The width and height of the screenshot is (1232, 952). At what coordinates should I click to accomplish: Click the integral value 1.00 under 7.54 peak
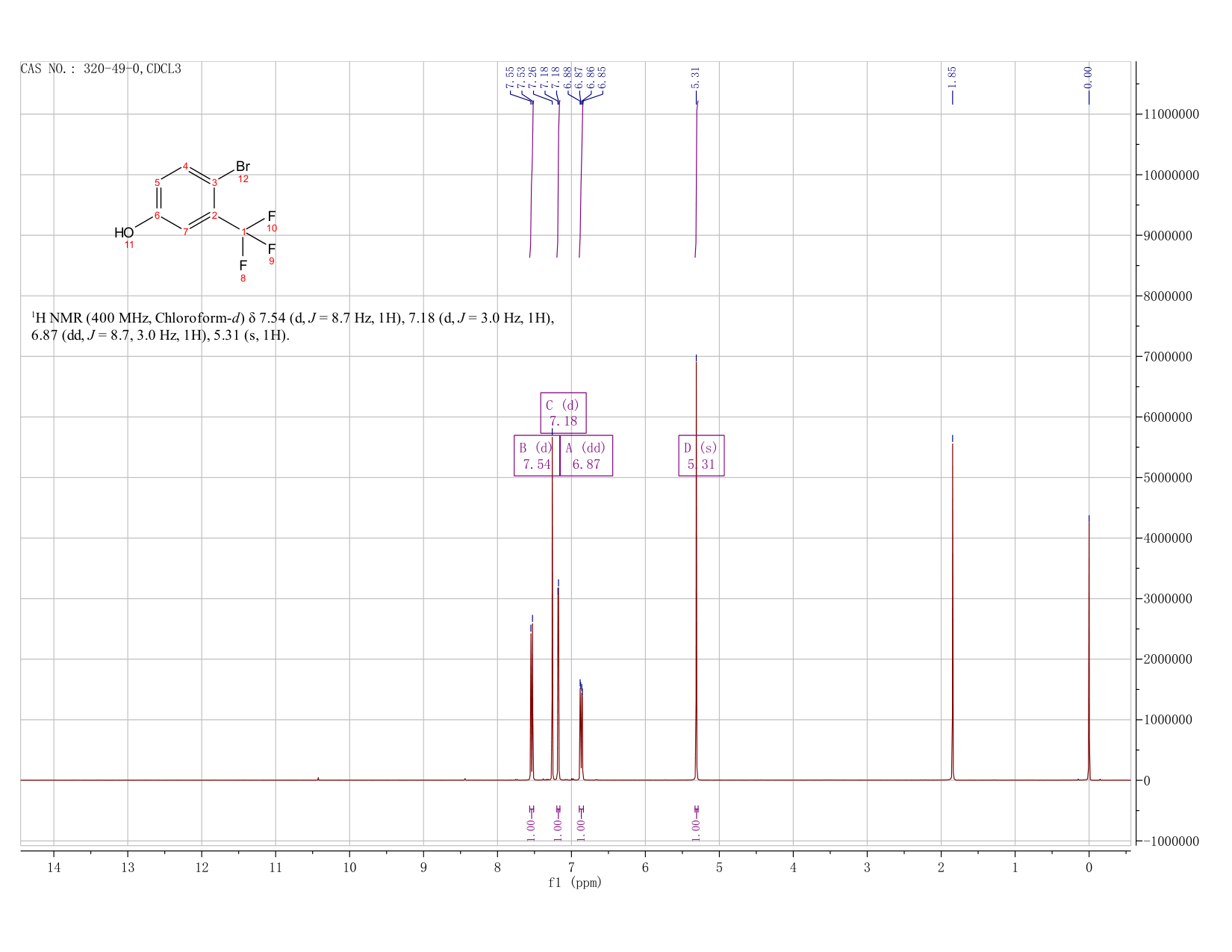pyautogui.click(x=531, y=830)
